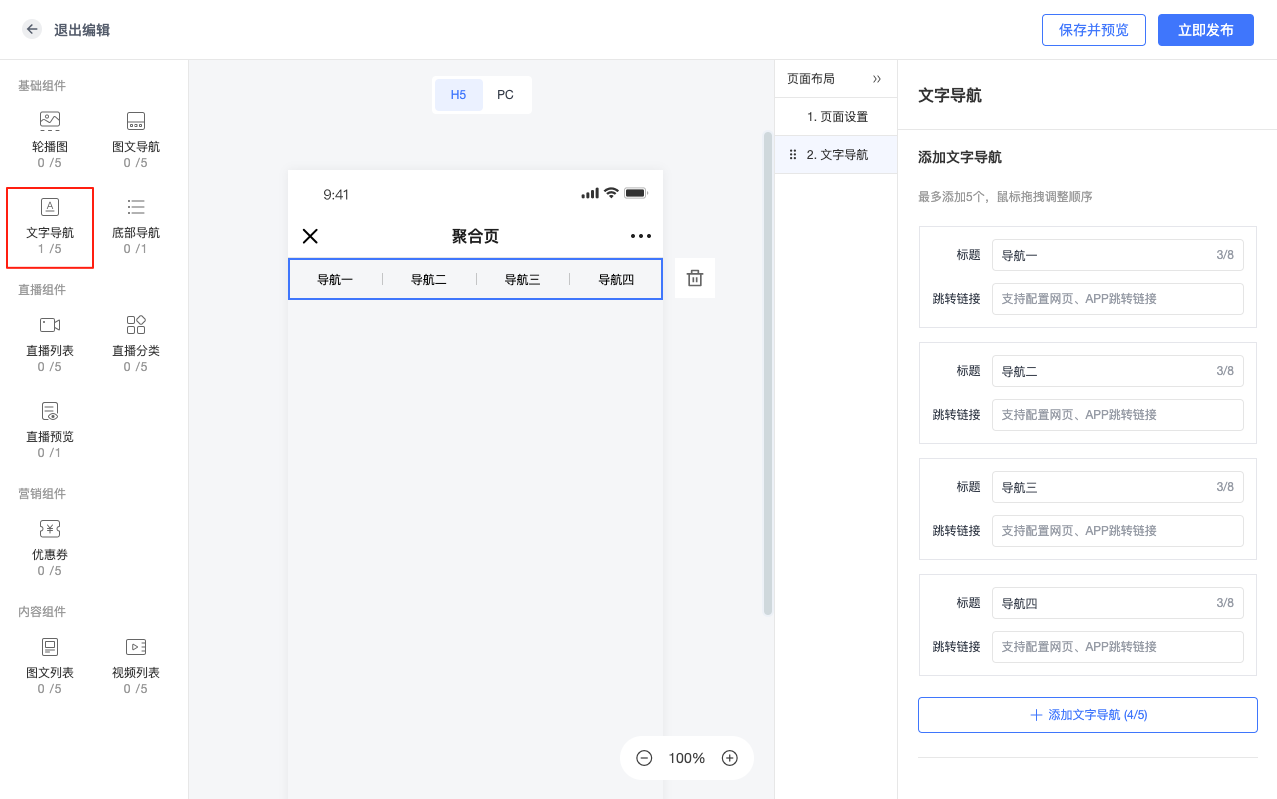
Task: Zoom out with the minus icon
Action: point(644,758)
